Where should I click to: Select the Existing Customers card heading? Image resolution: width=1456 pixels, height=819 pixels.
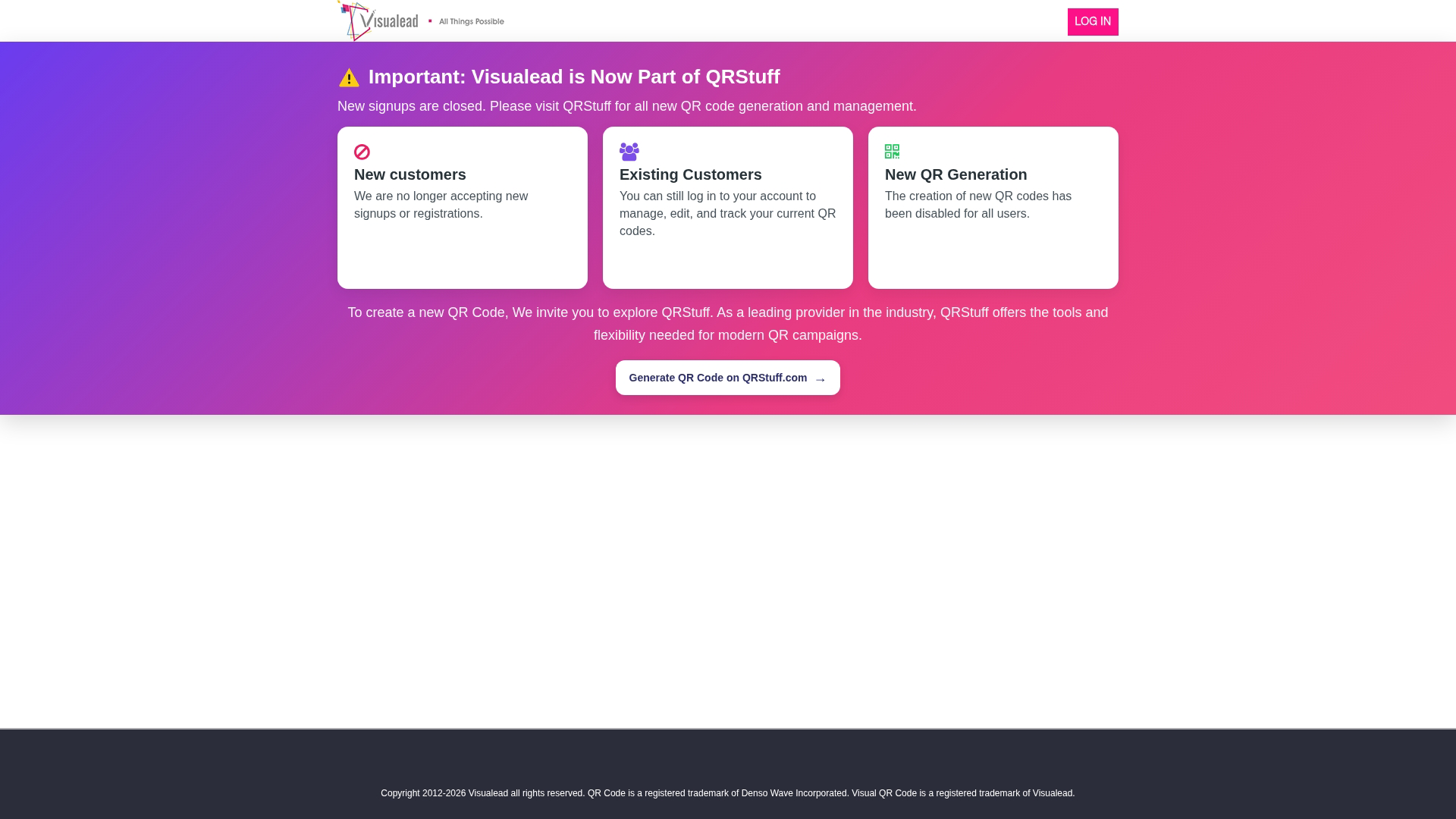pyautogui.click(x=691, y=174)
